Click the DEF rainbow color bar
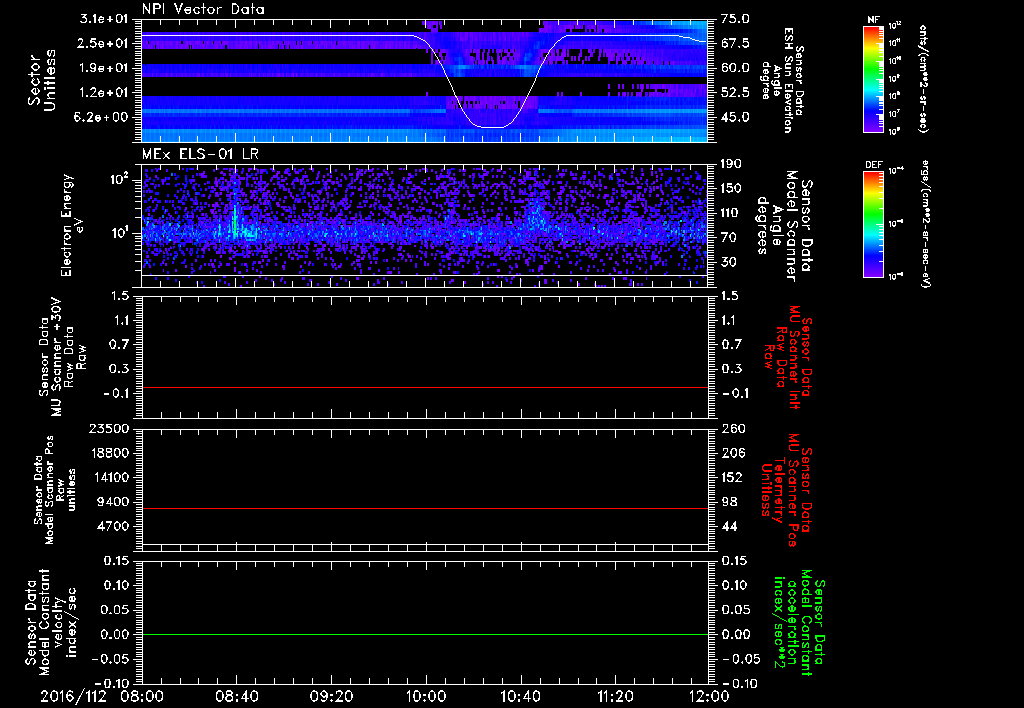 pos(874,223)
